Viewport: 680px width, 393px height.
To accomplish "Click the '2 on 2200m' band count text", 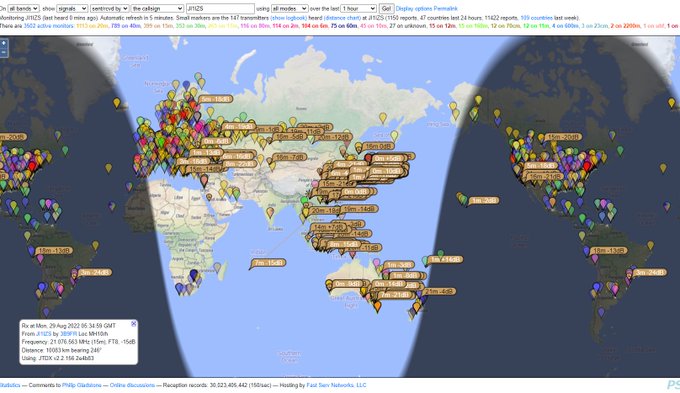I will pyautogui.click(x=625, y=26).
